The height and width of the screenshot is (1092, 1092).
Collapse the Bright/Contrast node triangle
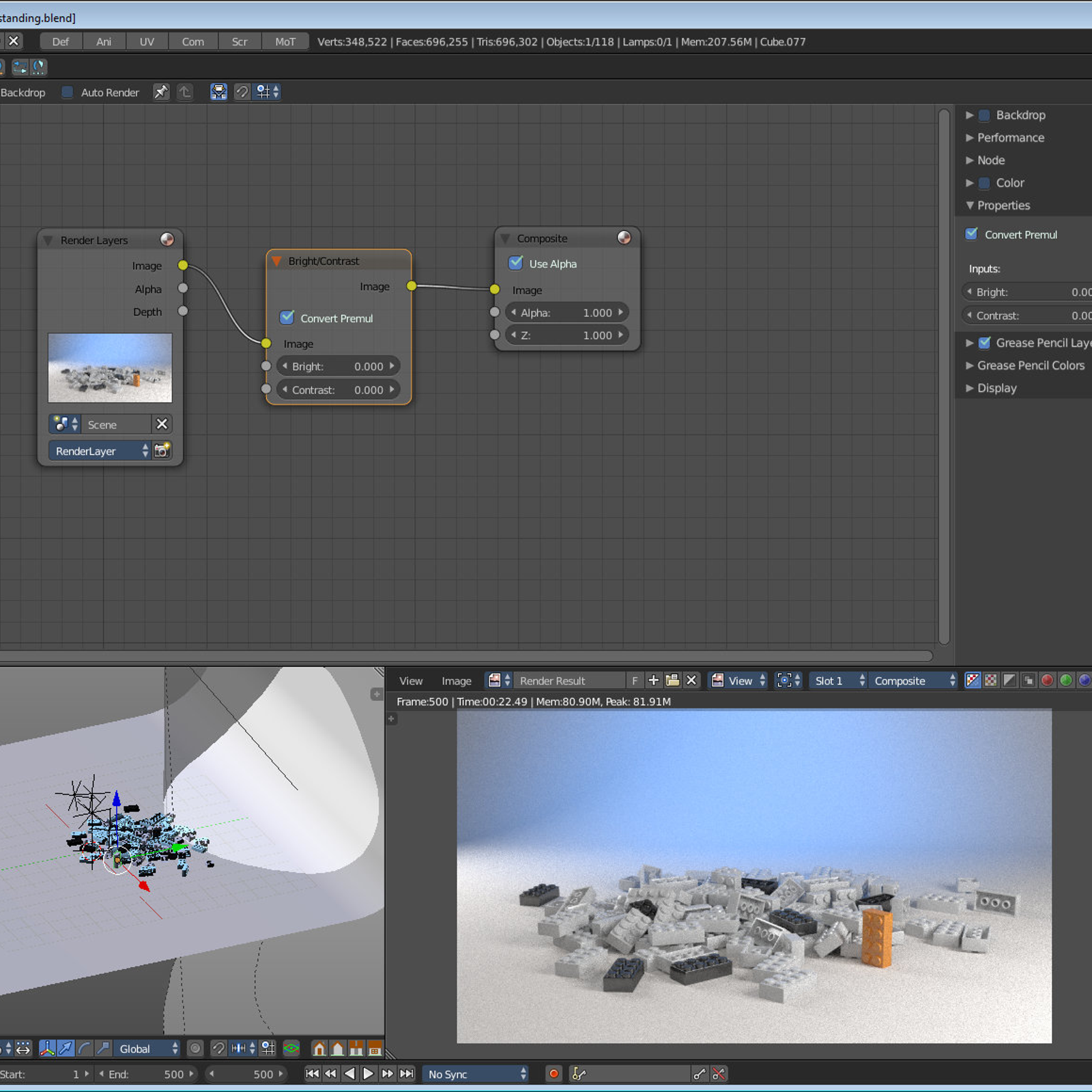click(x=276, y=261)
